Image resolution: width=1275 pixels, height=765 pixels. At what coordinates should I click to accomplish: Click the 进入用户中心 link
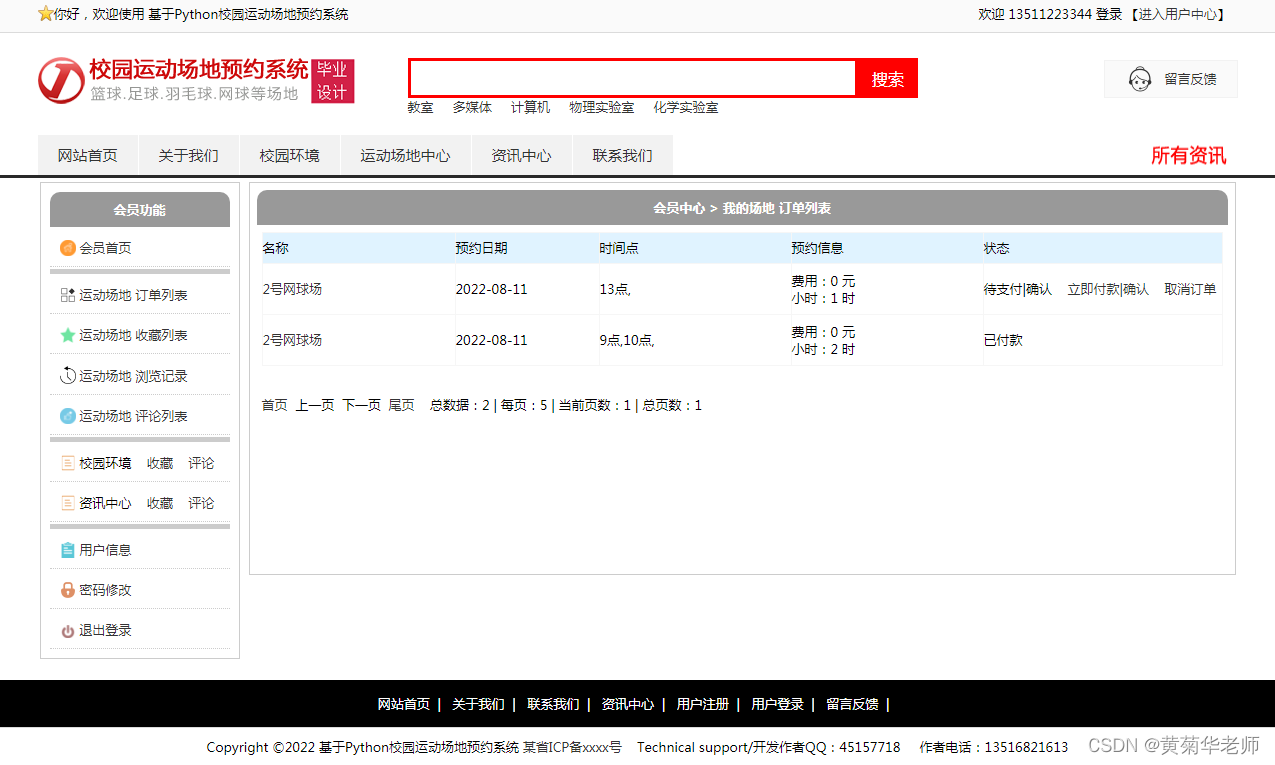point(1178,14)
